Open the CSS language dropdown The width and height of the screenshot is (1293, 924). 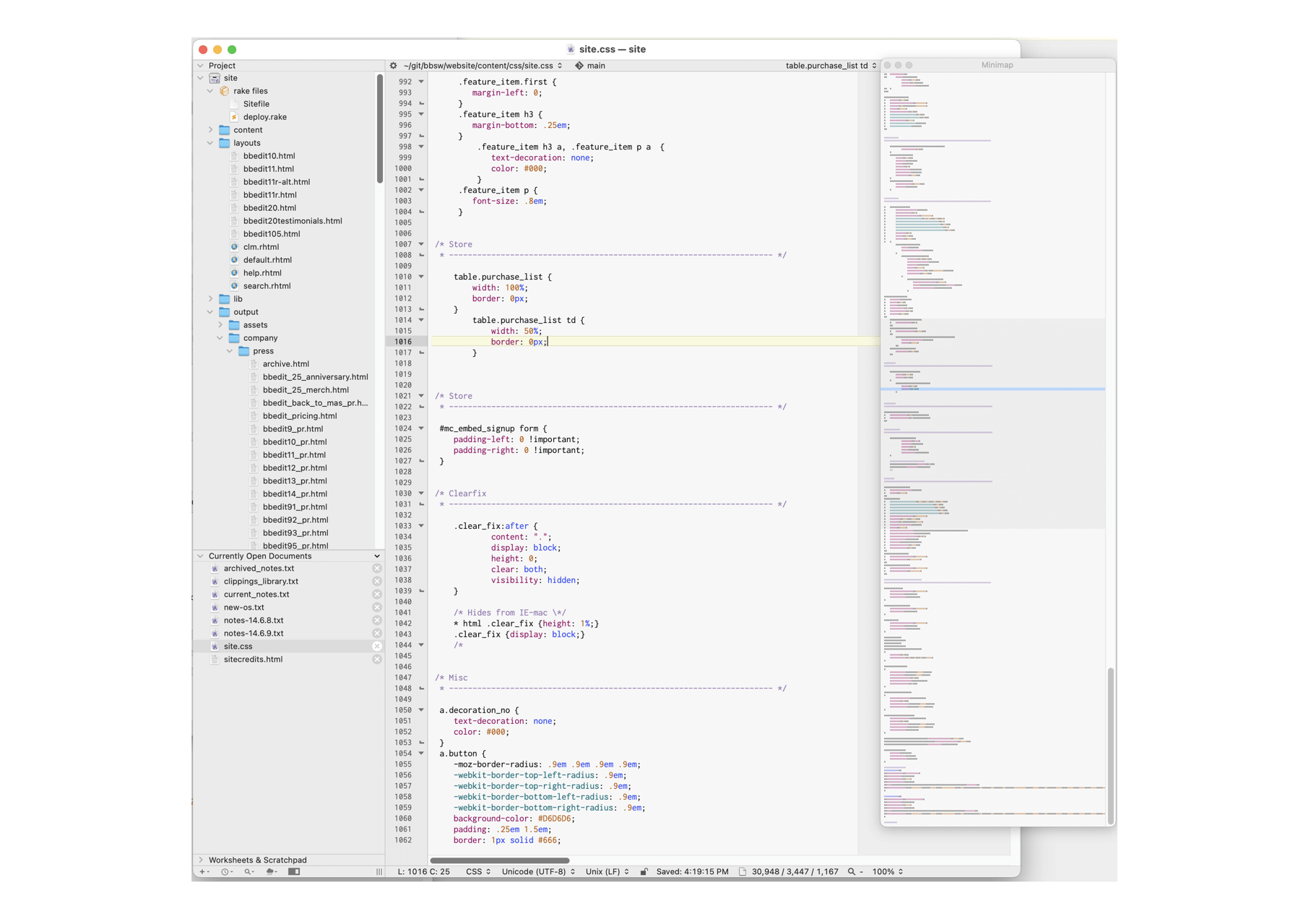477,872
